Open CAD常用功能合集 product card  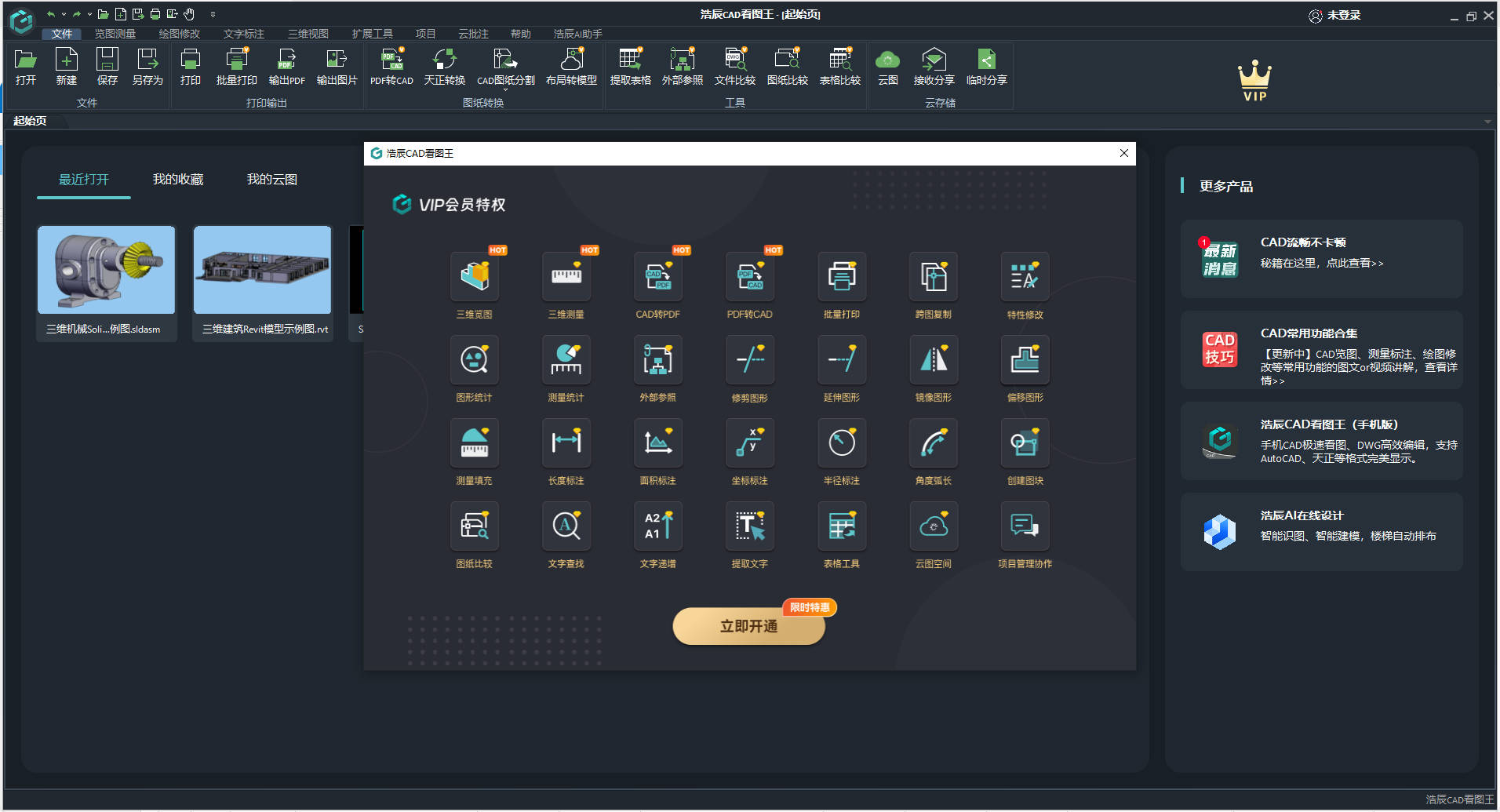pos(1322,350)
